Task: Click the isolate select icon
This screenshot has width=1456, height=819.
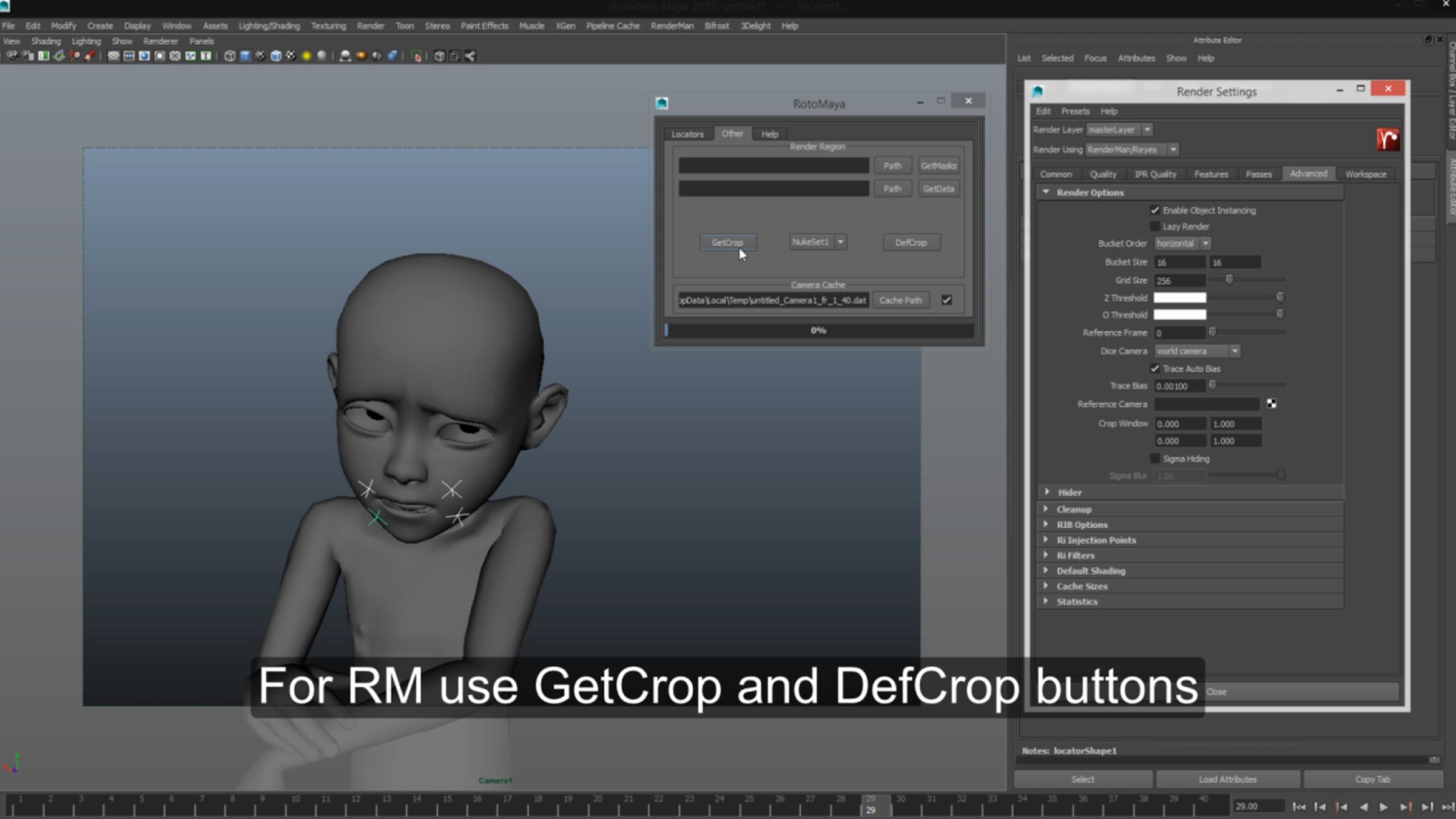Action: [416, 56]
